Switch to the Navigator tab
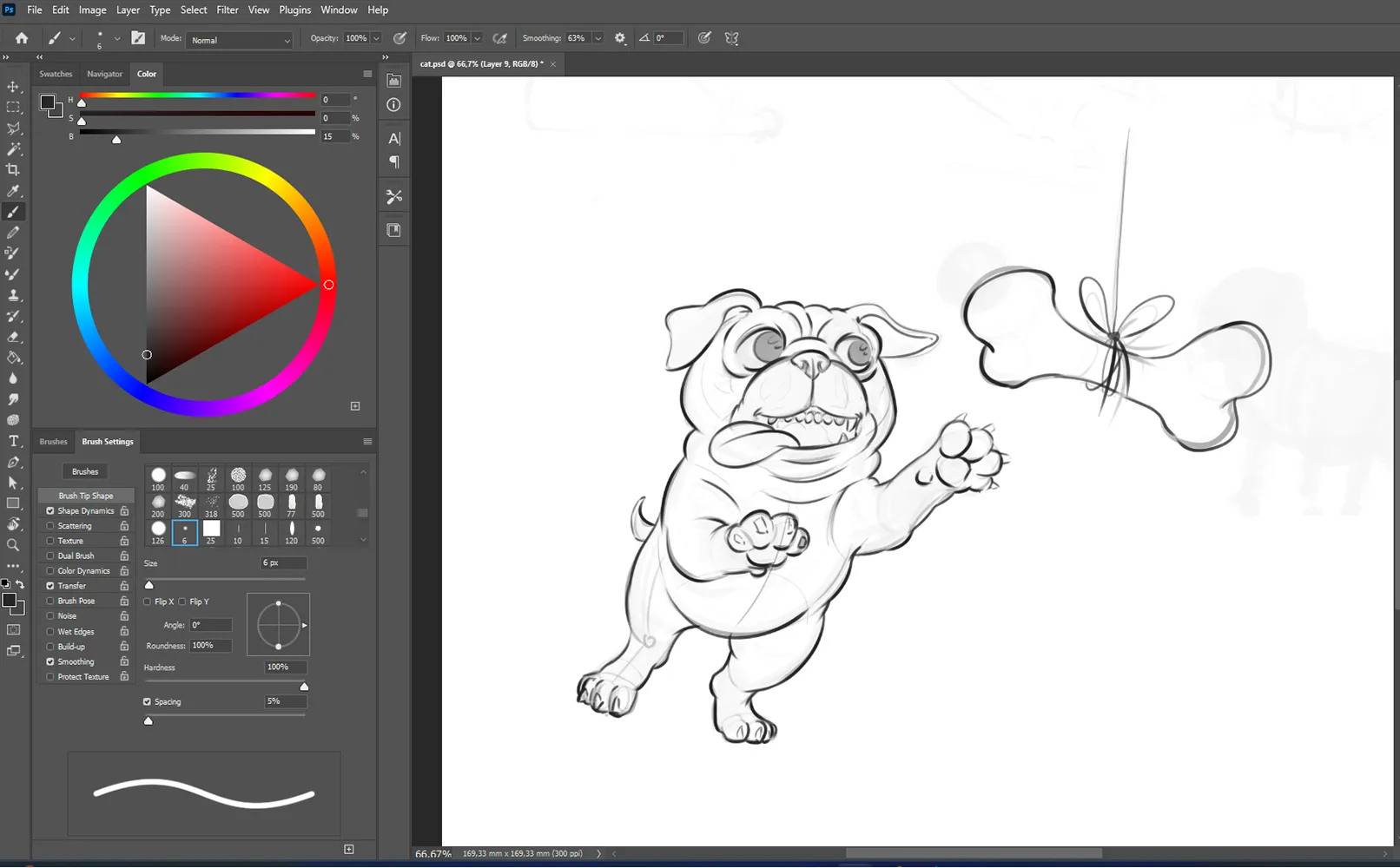This screenshot has height=868, width=1400. tap(104, 74)
